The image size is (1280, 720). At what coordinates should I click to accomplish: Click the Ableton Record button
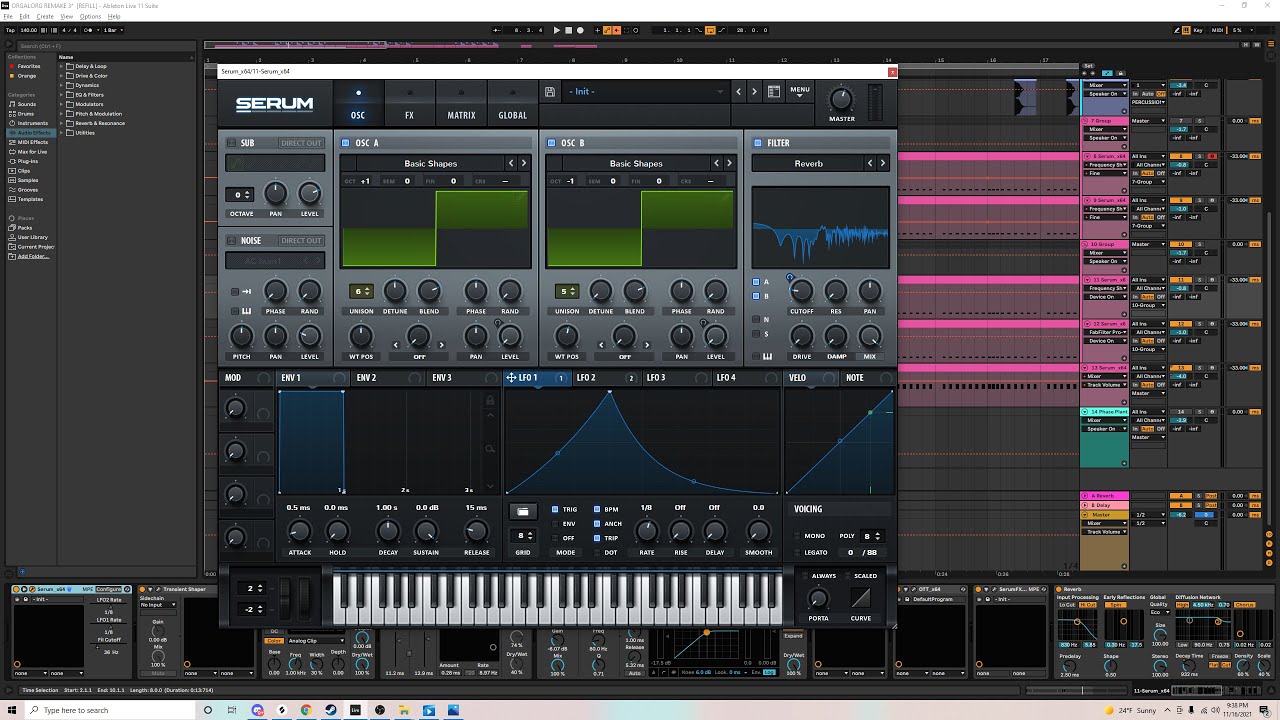pyautogui.click(x=580, y=30)
